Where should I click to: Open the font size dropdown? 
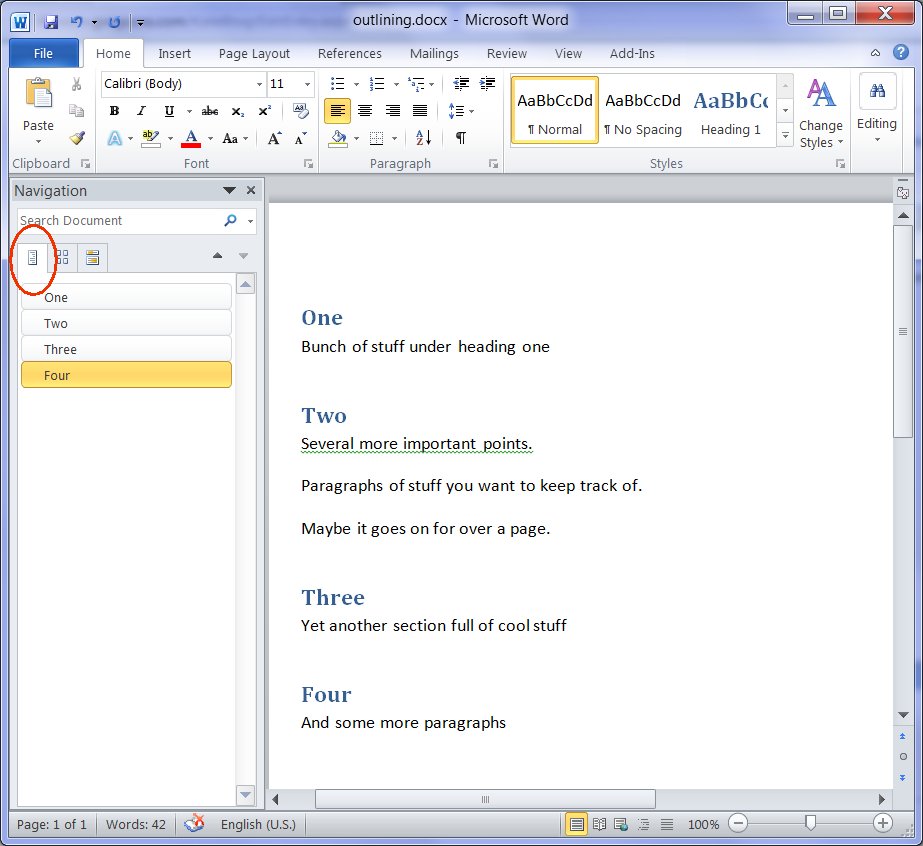[x=307, y=84]
